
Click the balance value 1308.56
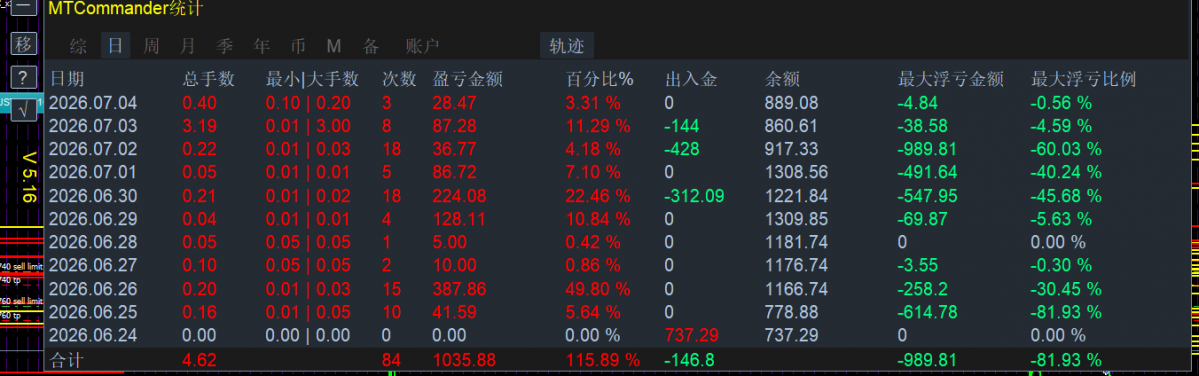(796, 172)
